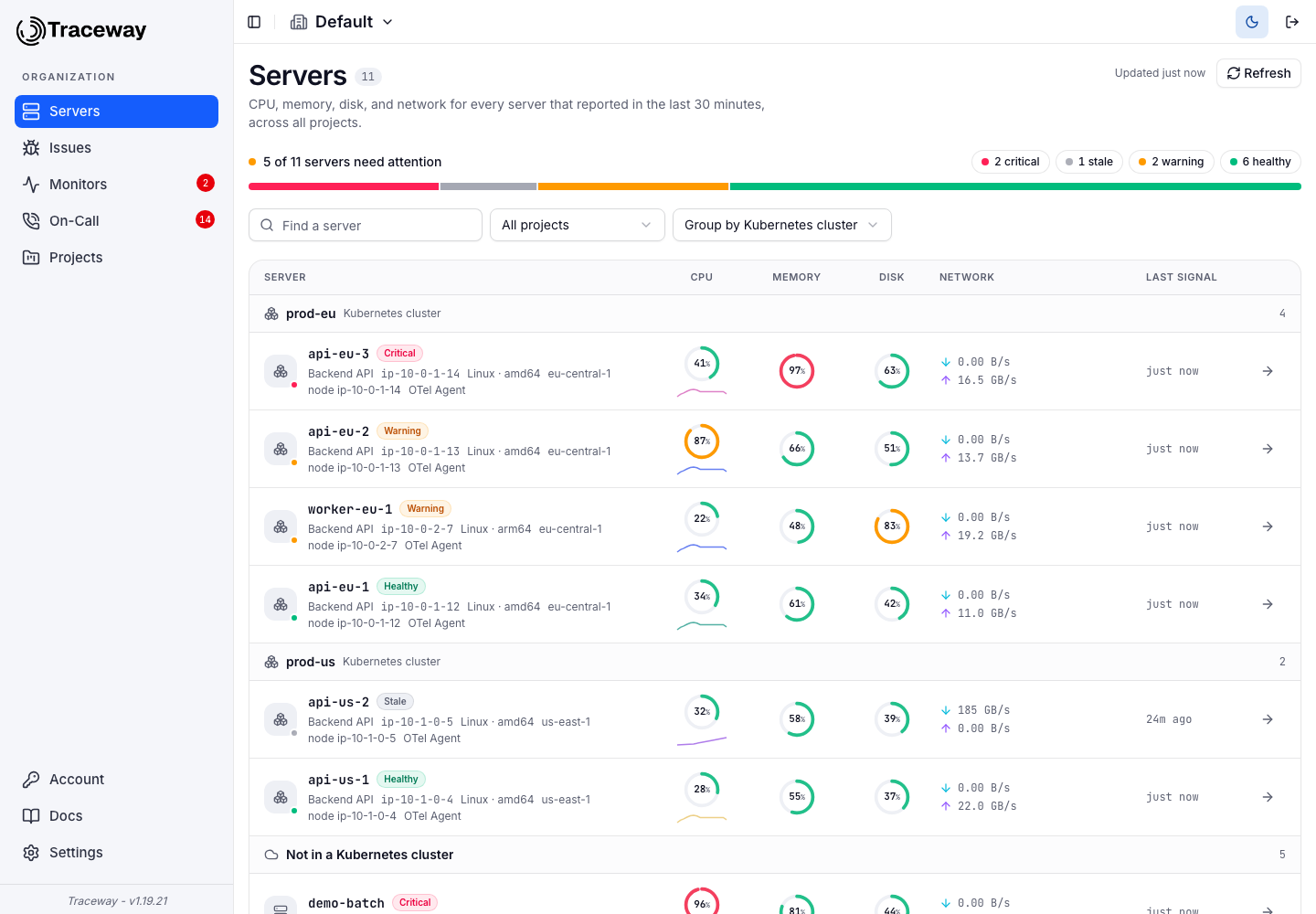The width and height of the screenshot is (1316, 914).
Task: Filter by 2 critical servers chip
Action: click(x=1011, y=162)
